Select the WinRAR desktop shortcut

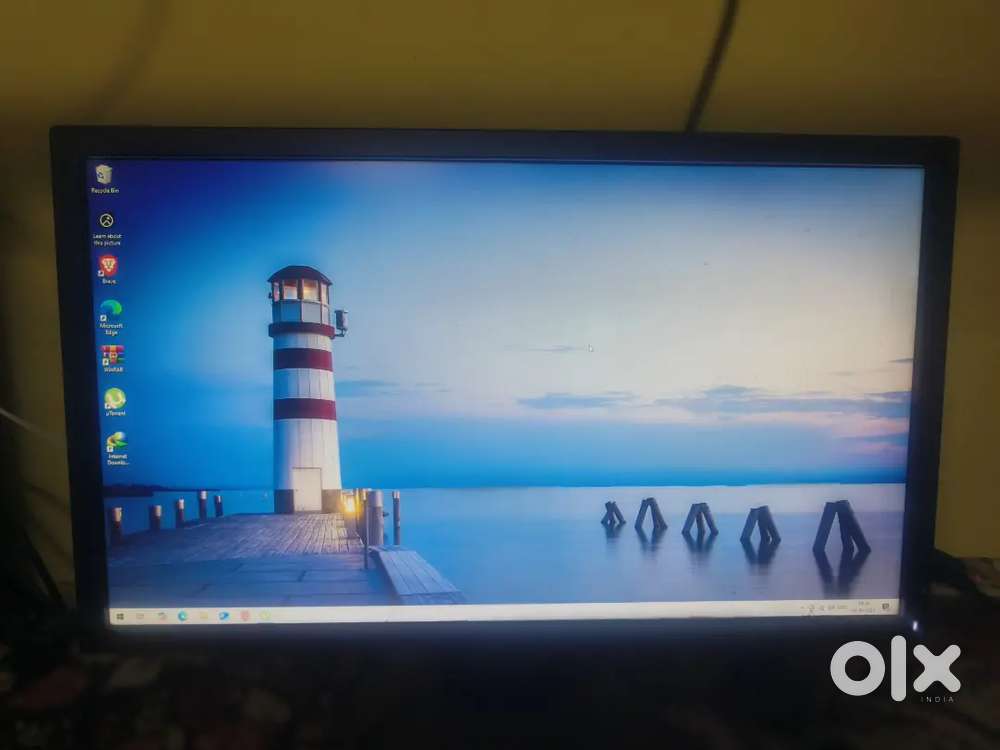(x=112, y=355)
